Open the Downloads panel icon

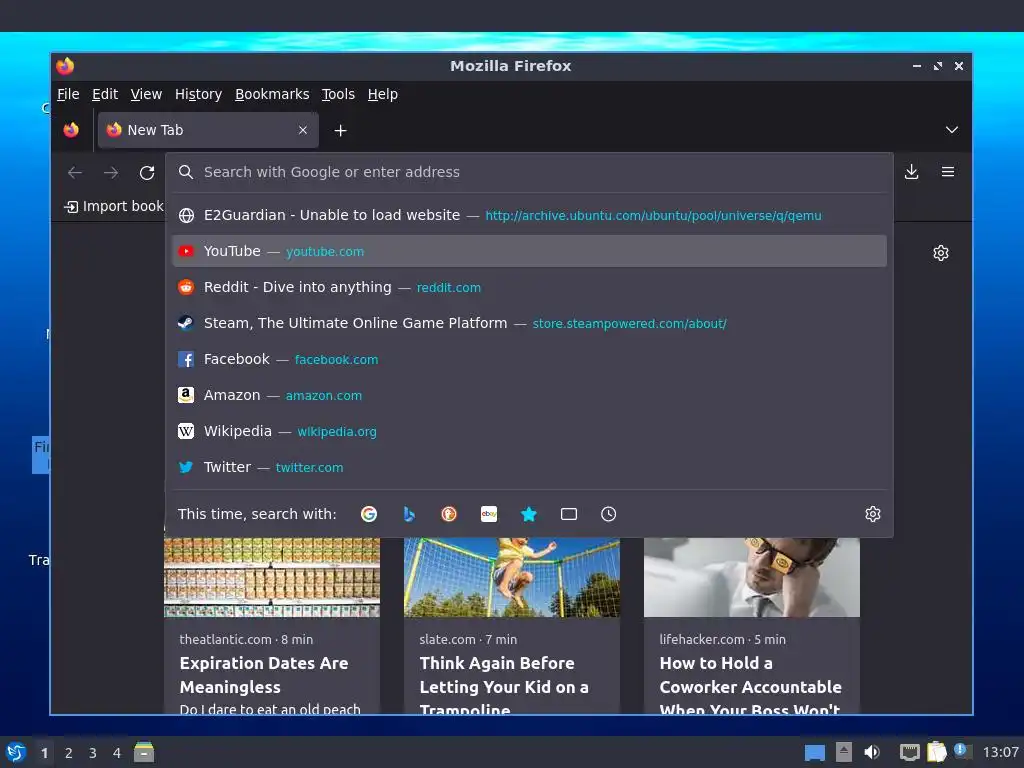click(x=911, y=172)
